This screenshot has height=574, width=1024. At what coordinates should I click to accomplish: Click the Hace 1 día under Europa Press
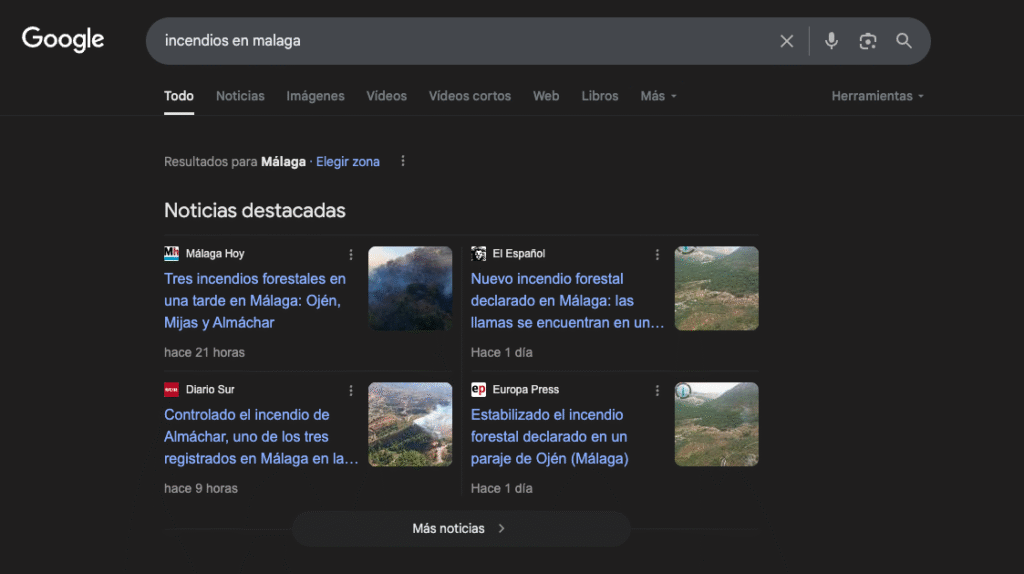[502, 488]
